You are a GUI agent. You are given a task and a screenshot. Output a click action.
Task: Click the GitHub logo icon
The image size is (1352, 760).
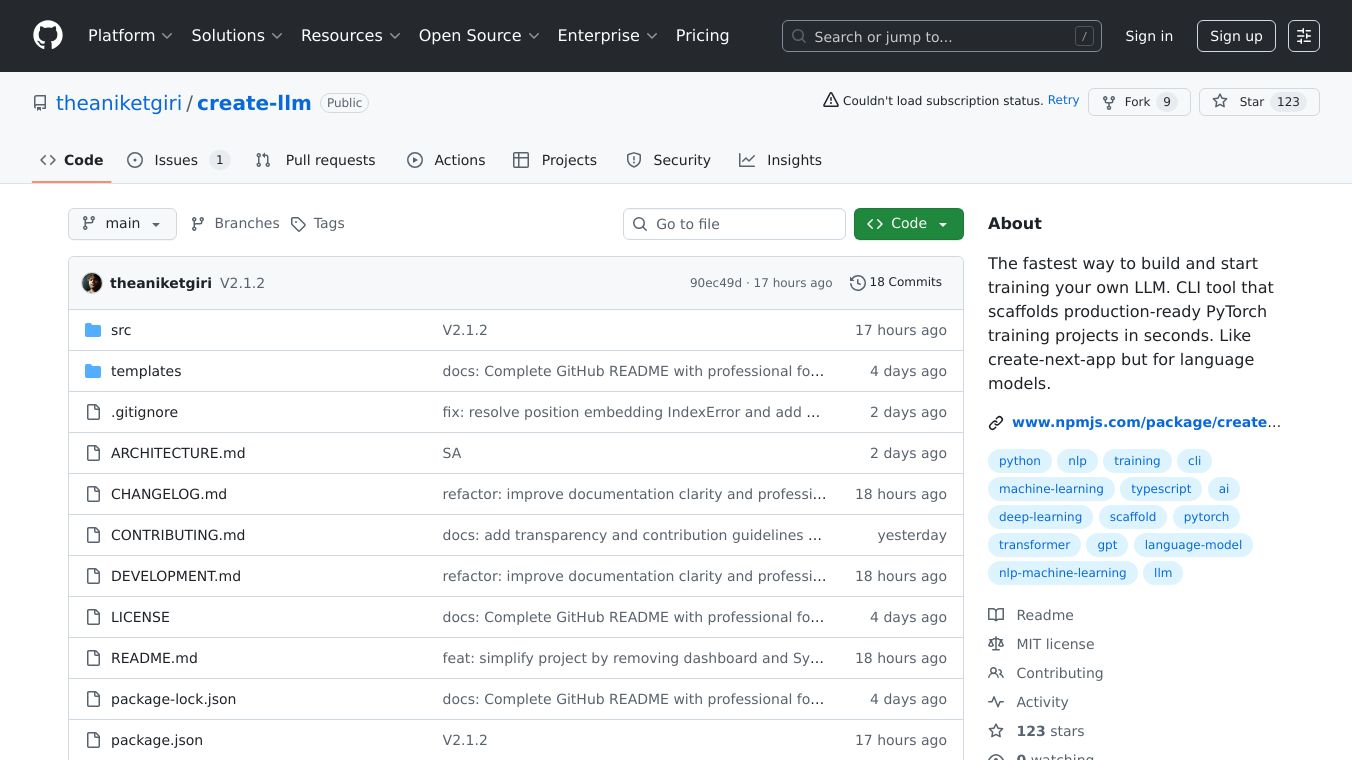tap(48, 36)
